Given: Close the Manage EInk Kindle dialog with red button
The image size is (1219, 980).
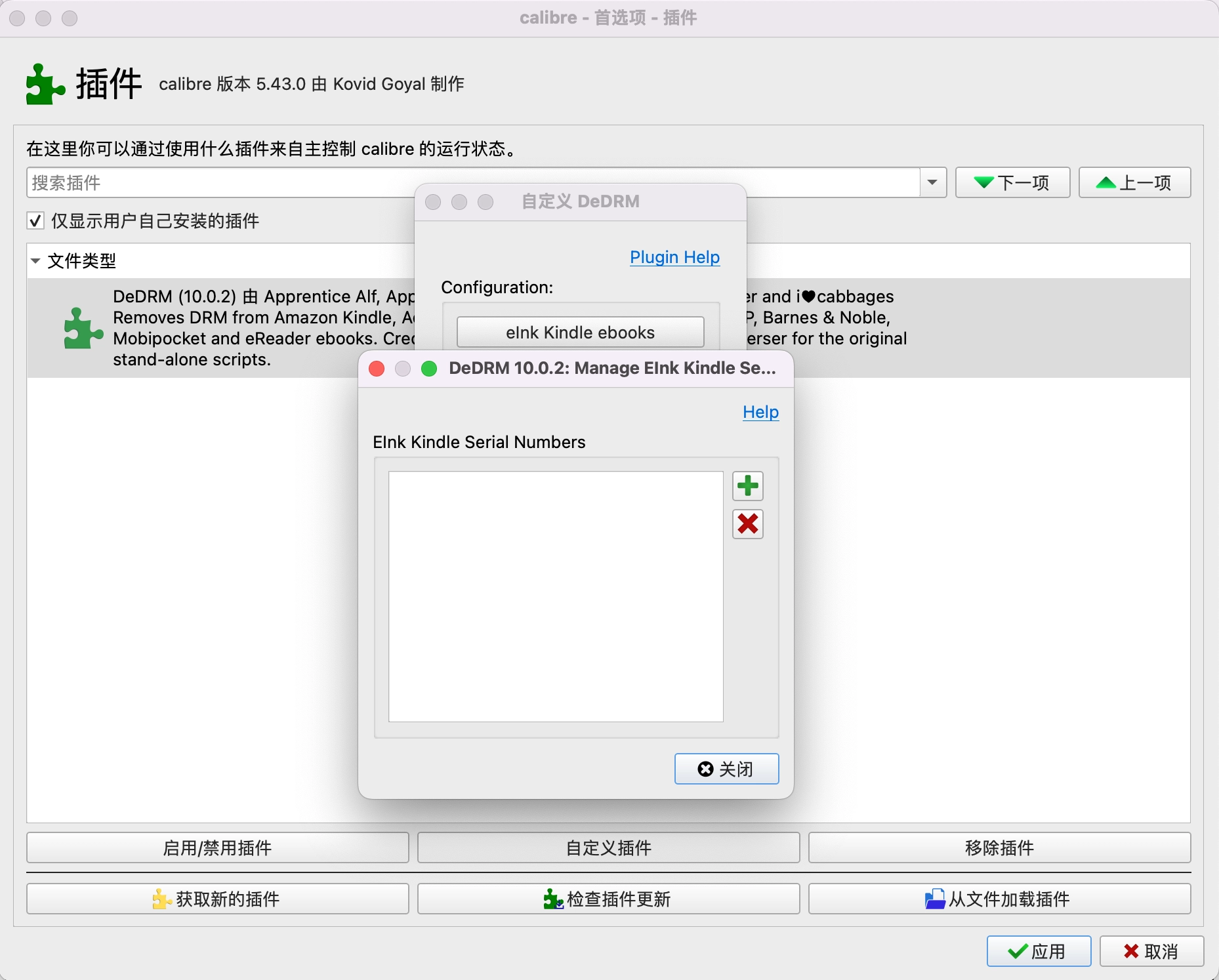Looking at the screenshot, I should pos(377,369).
